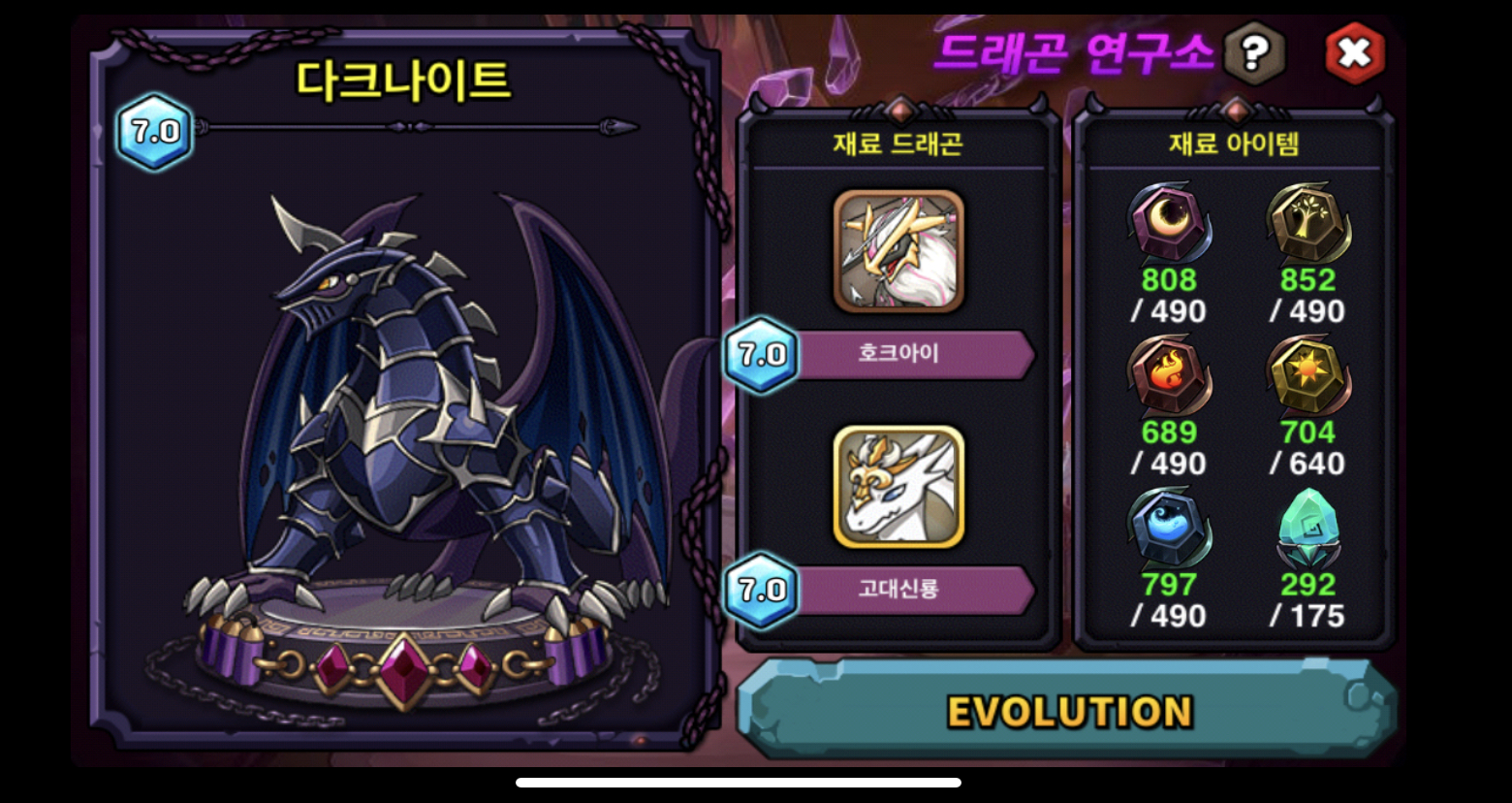Close the dragon lab with red X

1354,53
